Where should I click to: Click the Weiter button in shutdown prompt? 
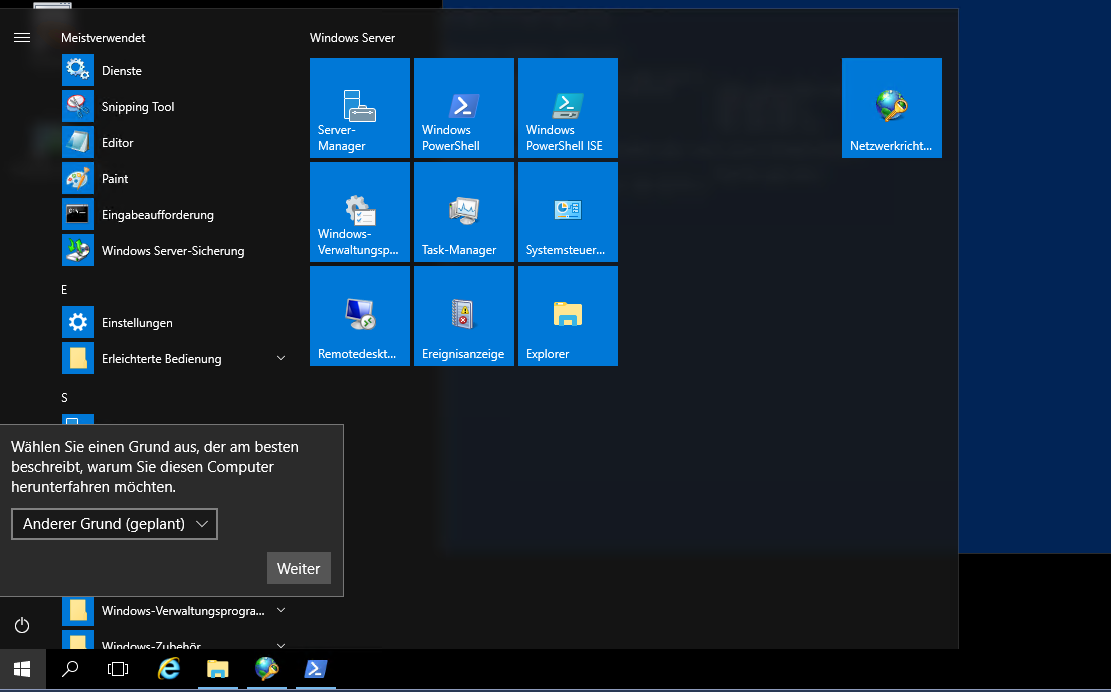coord(298,569)
